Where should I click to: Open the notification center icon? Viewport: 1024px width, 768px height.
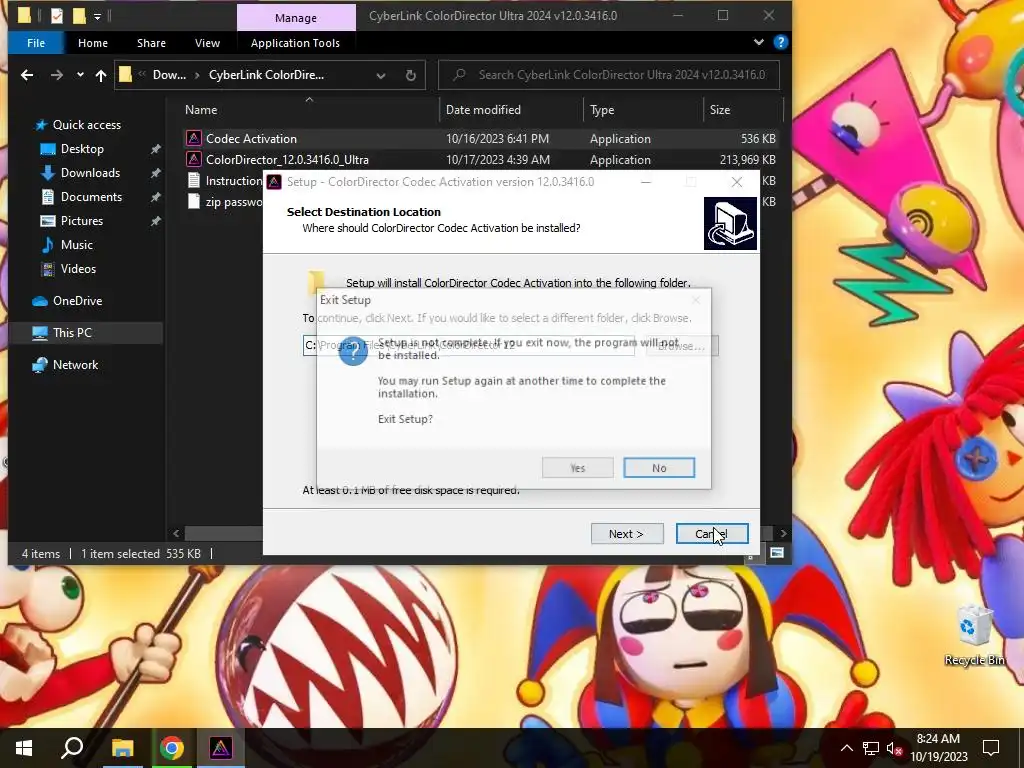(x=991, y=748)
